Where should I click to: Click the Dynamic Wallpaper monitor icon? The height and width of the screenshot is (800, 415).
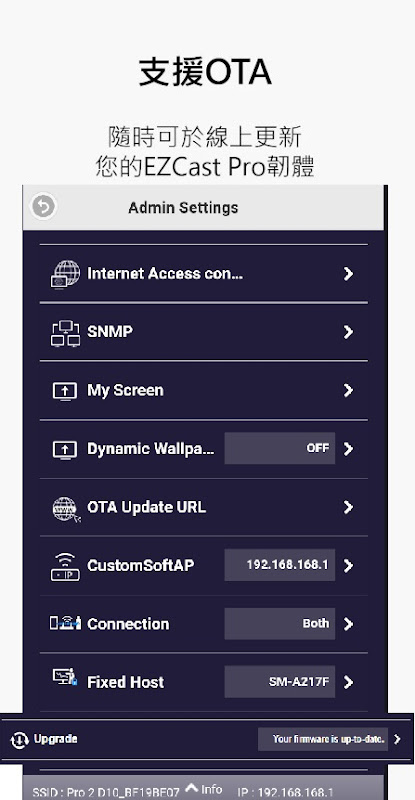point(65,449)
